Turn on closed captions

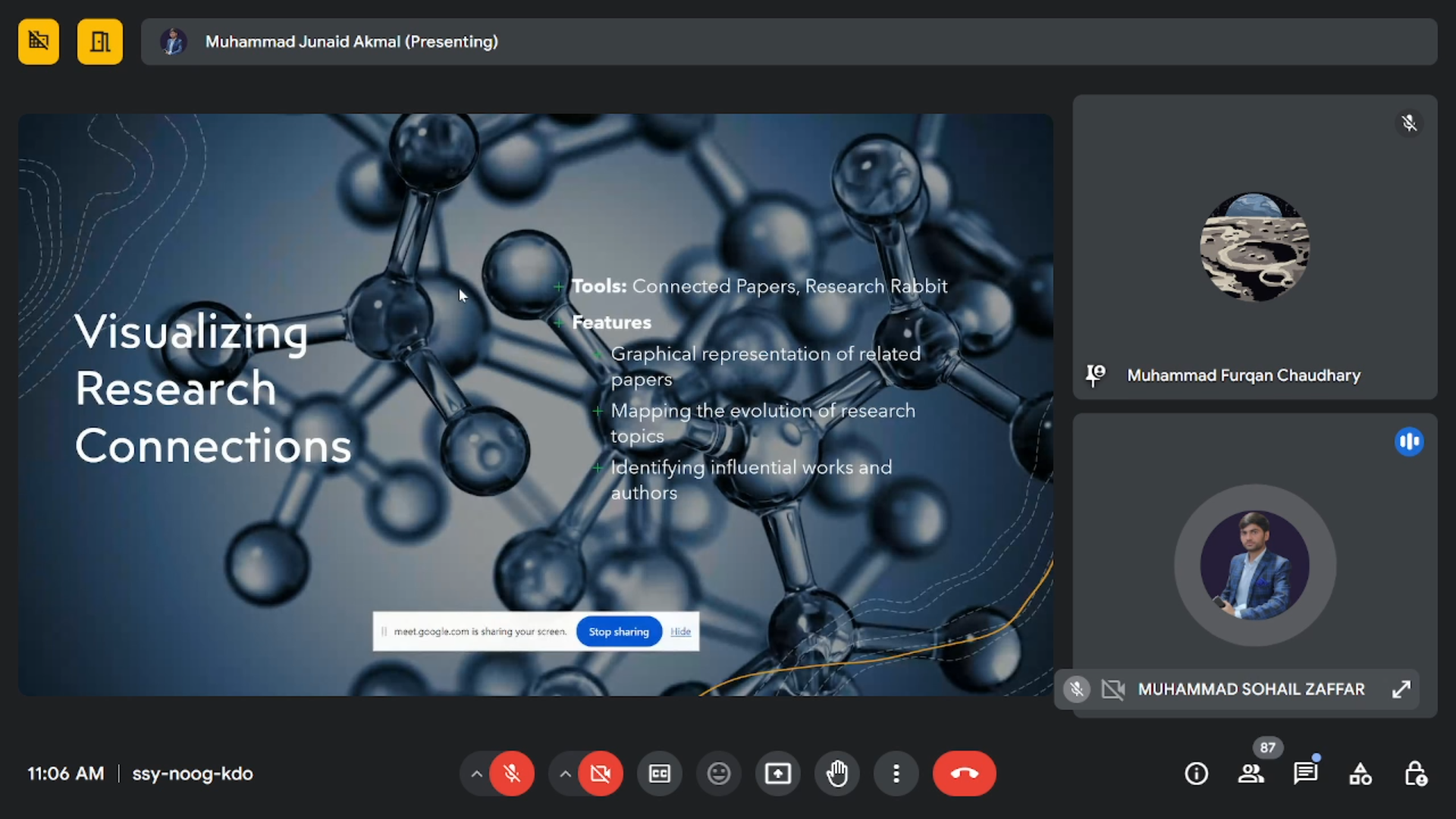pyautogui.click(x=660, y=773)
